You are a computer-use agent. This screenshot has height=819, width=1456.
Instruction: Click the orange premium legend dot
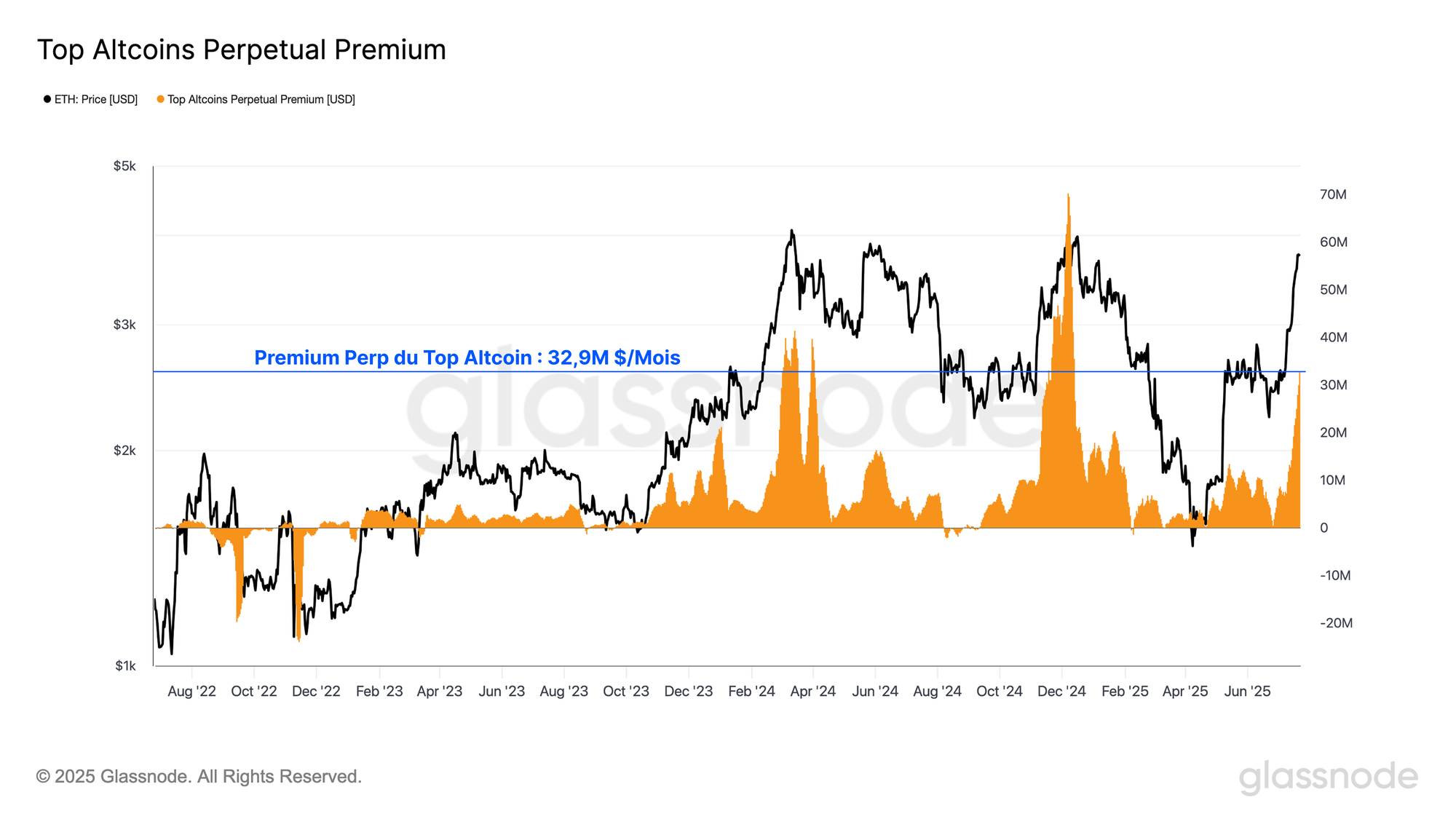160,99
